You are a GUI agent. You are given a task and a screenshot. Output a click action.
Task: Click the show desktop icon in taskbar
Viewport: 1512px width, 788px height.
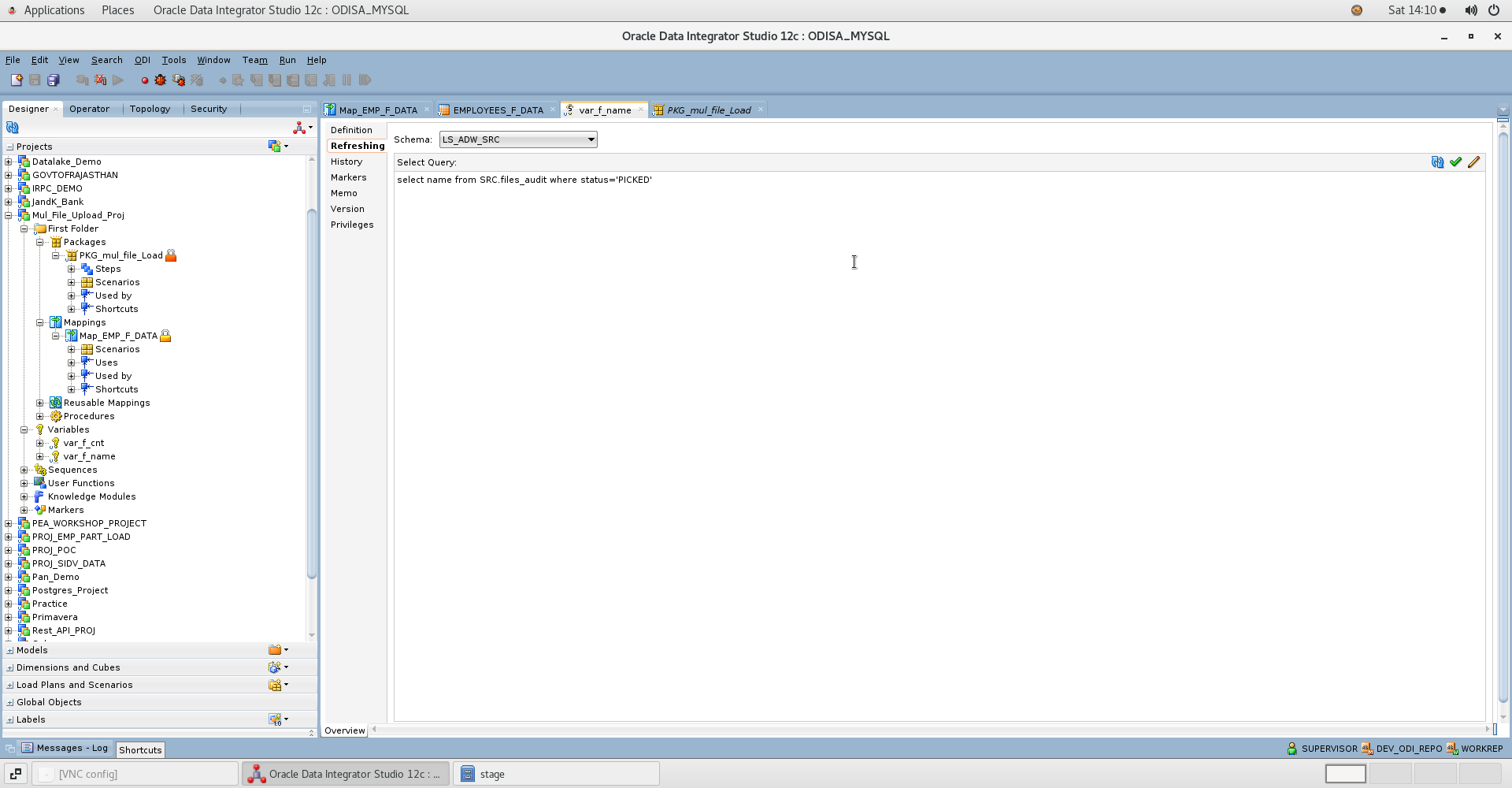pos(16,774)
